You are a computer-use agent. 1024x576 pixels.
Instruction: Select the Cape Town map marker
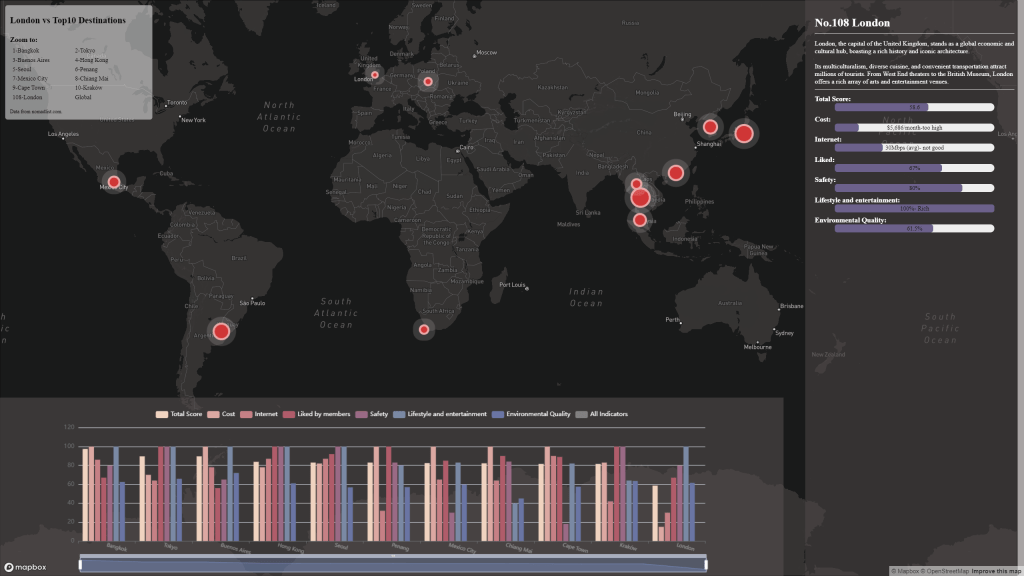pos(423,329)
